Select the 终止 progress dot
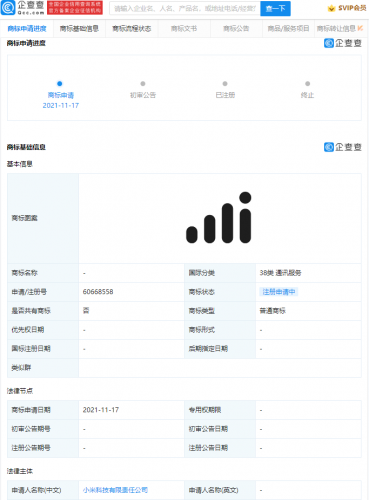This screenshot has height=500, width=369. 307,83
